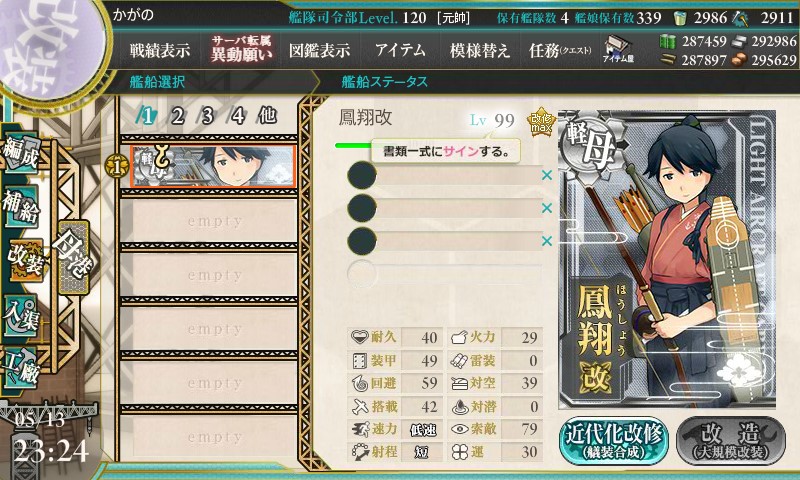Click the サーバ転属 異動願い transfer button
The height and width of the screenshot is (480, 800).
(242, 49)
